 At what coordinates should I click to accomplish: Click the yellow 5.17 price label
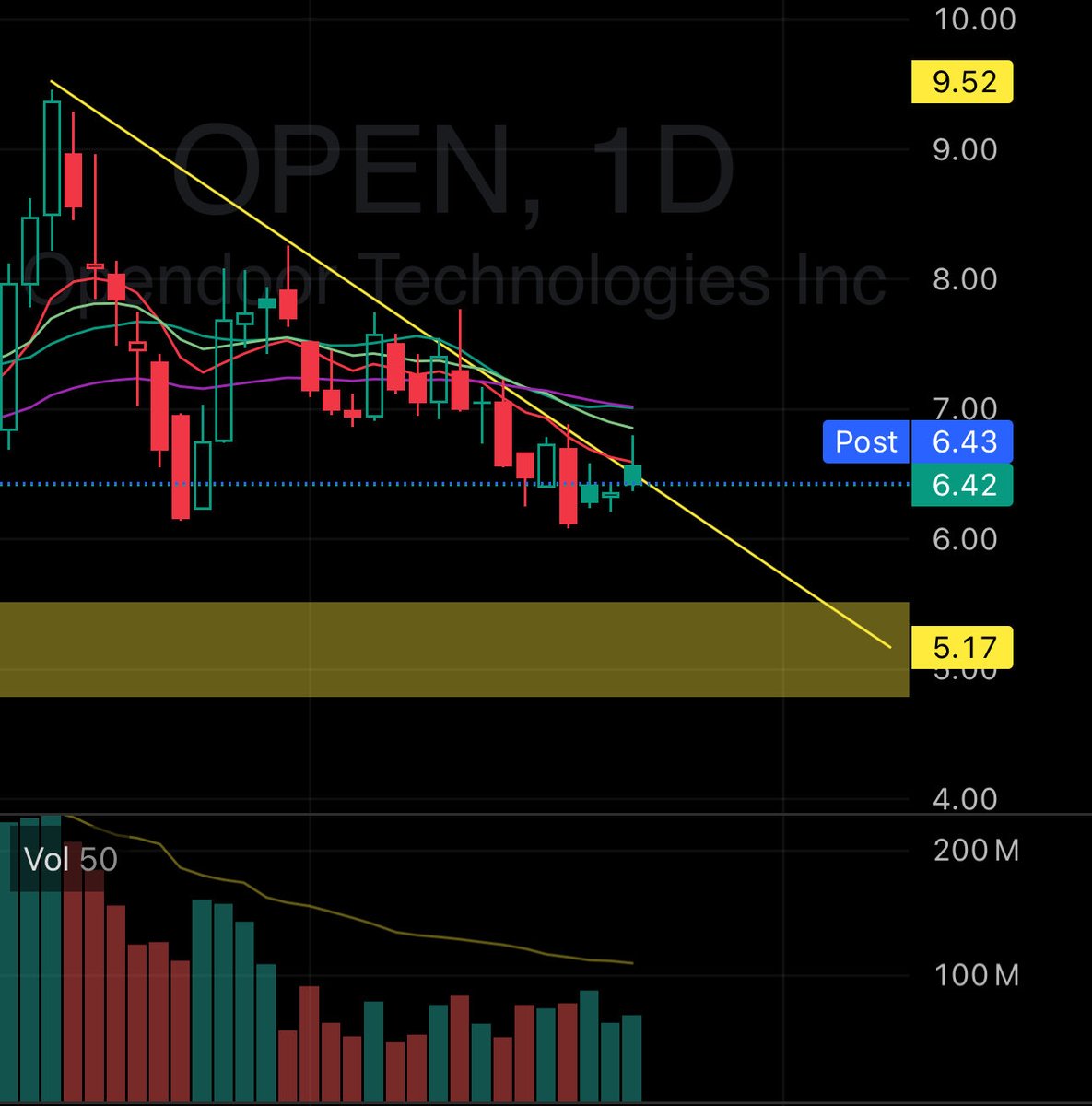(962, 647)
